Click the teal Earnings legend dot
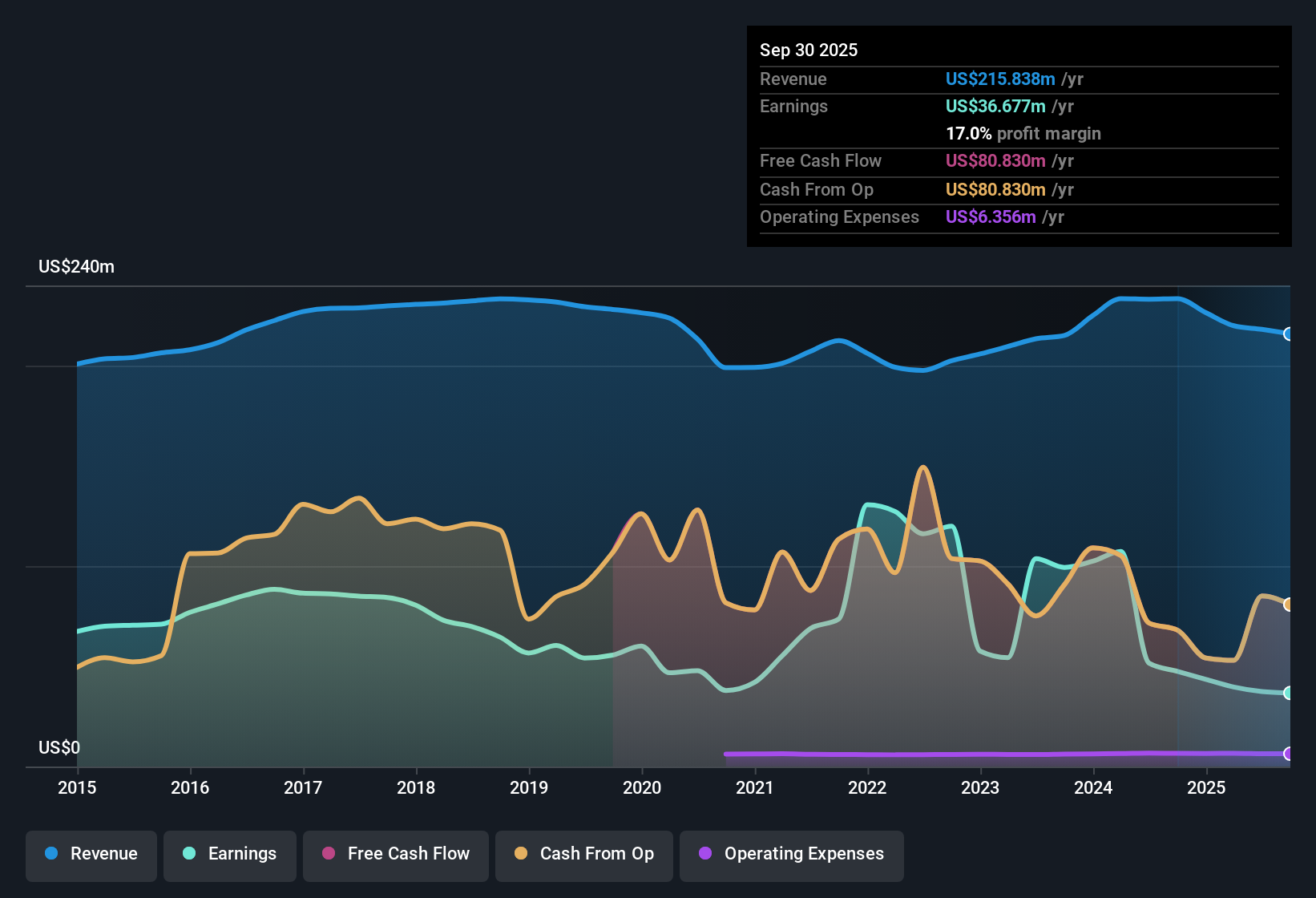1316x898 pixels. pyautogui.click(x=189, y=854)
